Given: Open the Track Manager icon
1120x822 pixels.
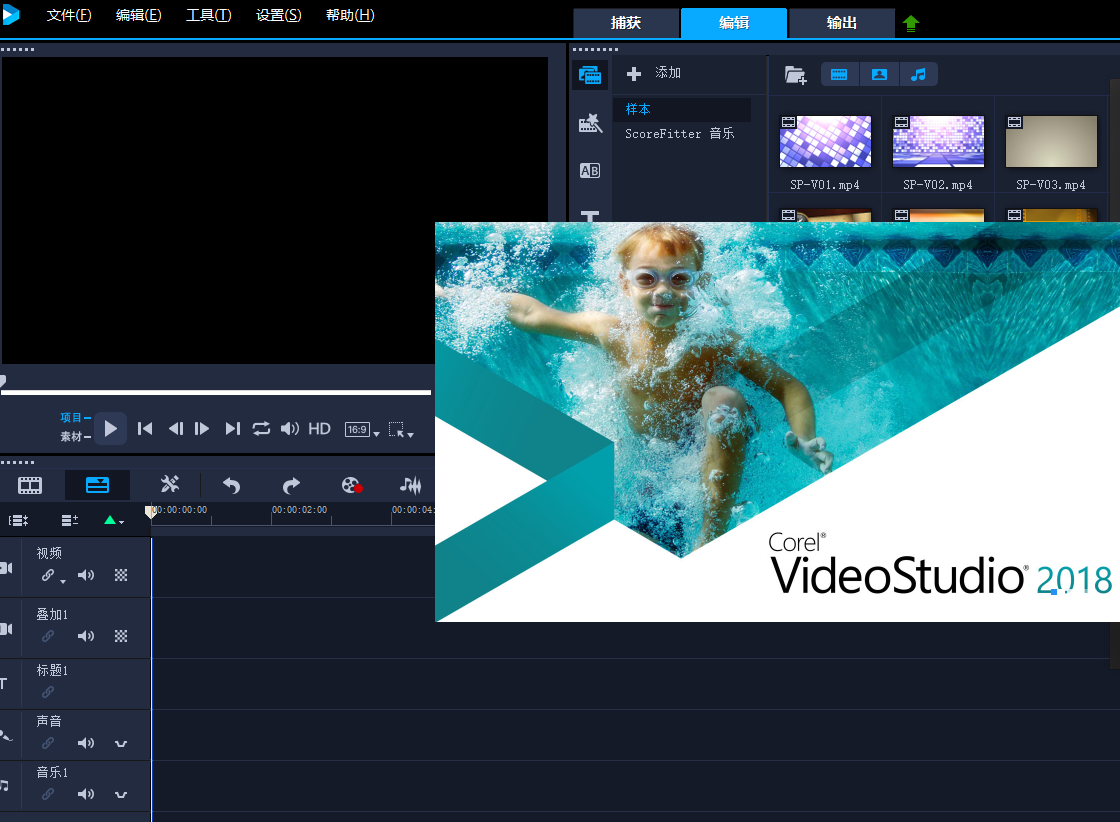Looking at the screenshot, I should coord(69,521).
